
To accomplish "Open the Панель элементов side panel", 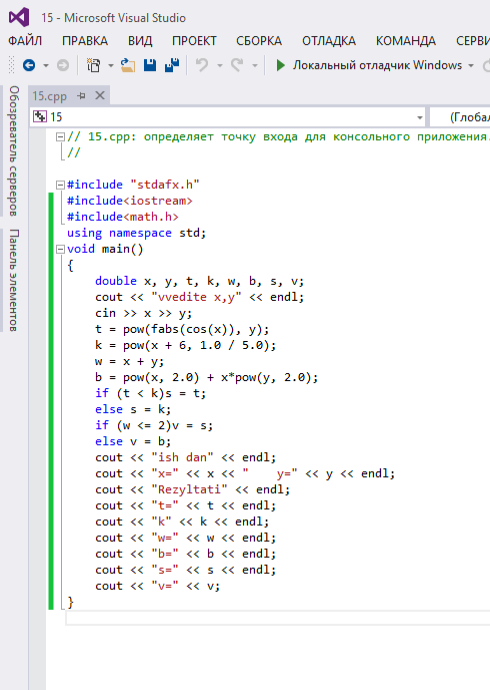I will (14, 280).
